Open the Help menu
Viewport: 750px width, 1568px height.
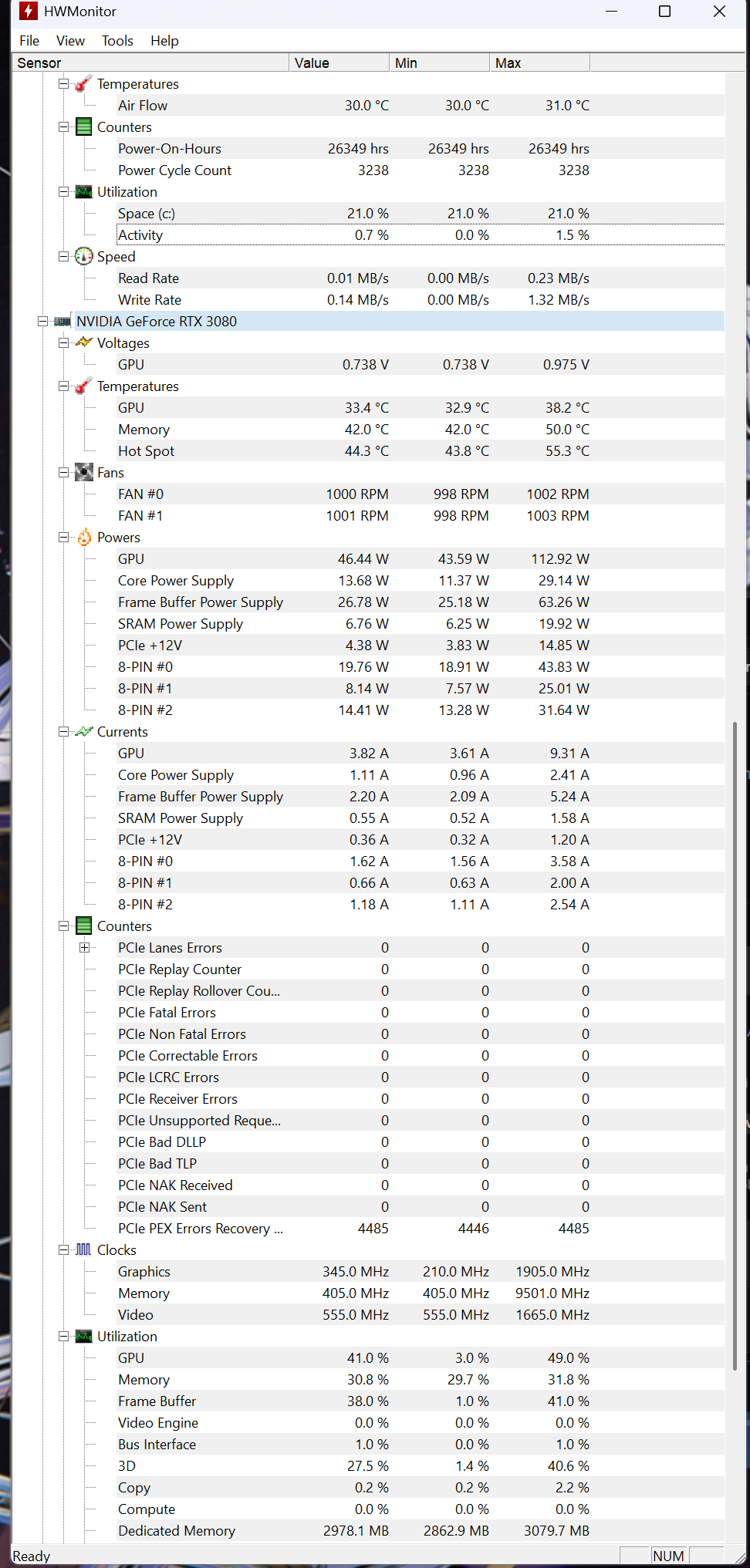[164, 41]
